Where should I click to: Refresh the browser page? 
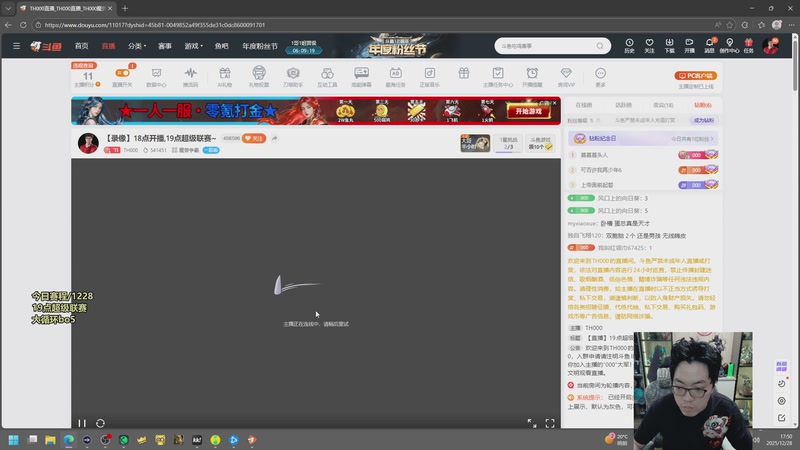[23, 24]
